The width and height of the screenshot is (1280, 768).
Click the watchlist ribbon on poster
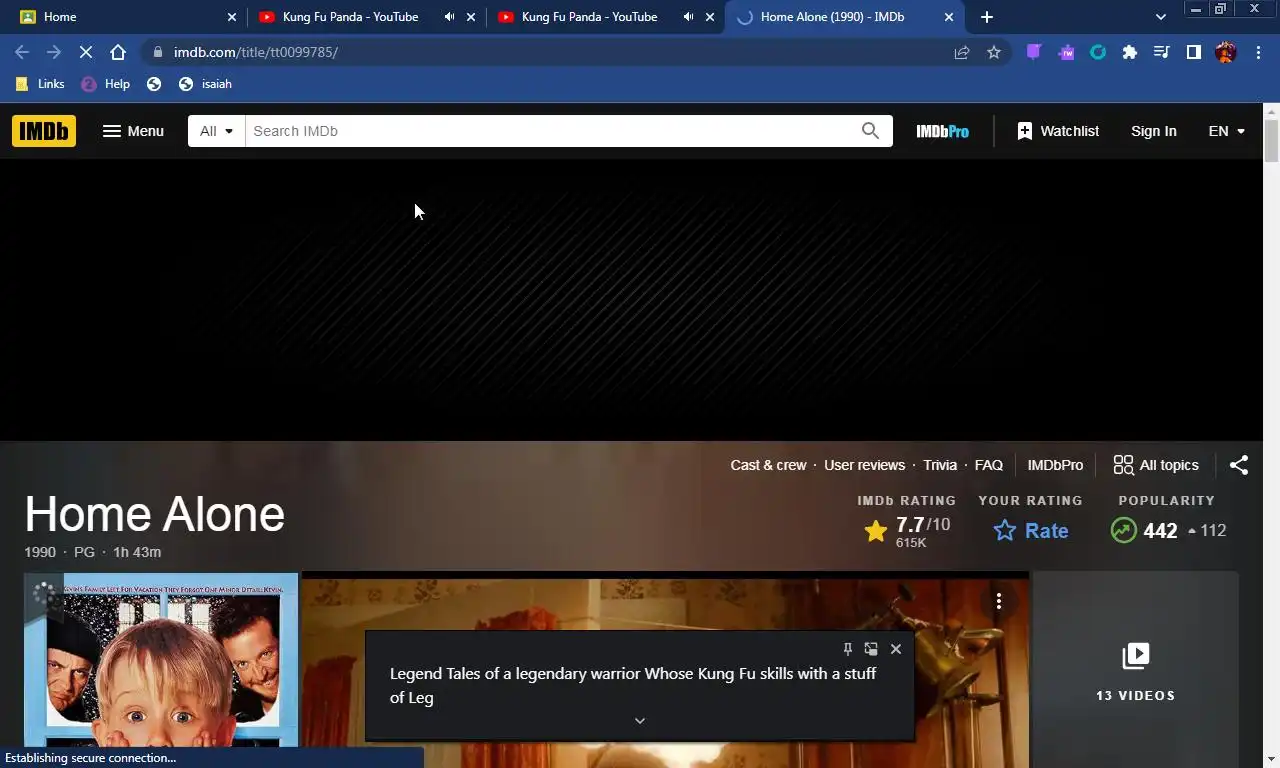pyautogui.click(x=44, y=595)
